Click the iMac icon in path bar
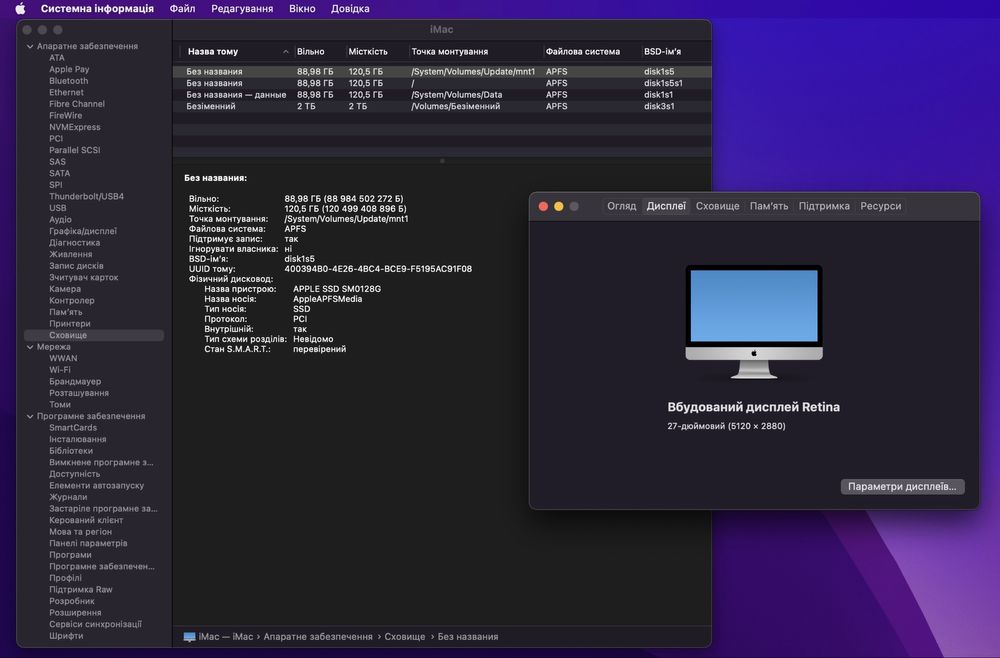Image resolution: width=1000 pixels, height=658 pixels. pos(189,636)
